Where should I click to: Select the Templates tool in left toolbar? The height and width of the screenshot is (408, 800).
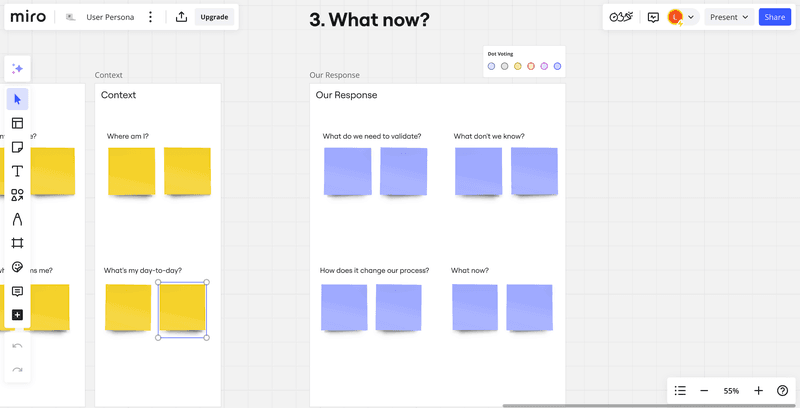(x=17, y=123)
